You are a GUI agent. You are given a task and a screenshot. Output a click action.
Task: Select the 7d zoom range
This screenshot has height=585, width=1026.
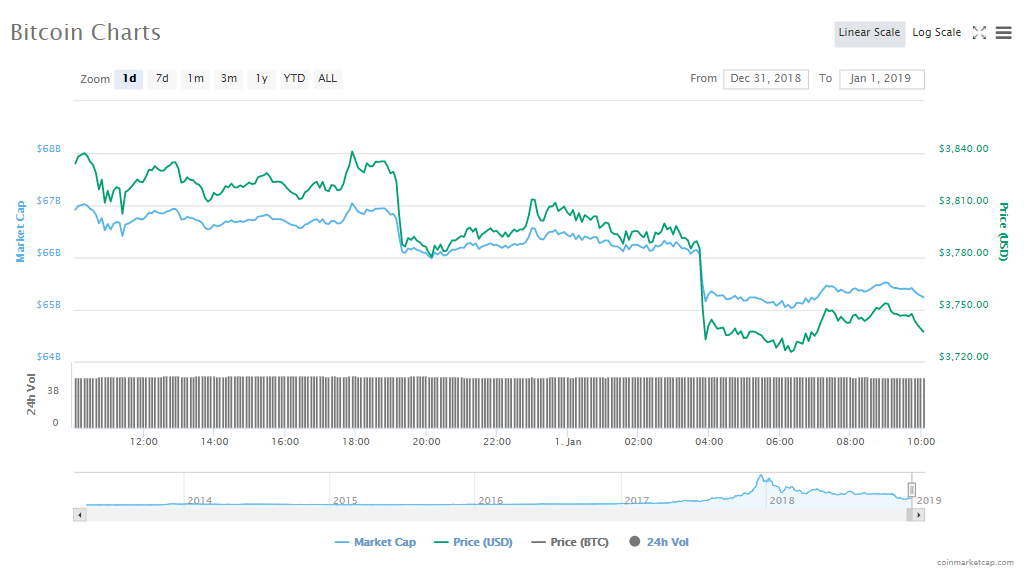(x=162, y=79)
